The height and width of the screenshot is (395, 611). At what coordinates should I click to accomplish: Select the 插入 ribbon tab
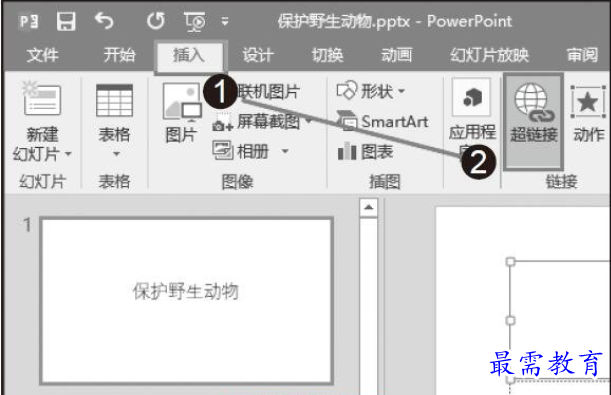(189, 55)
